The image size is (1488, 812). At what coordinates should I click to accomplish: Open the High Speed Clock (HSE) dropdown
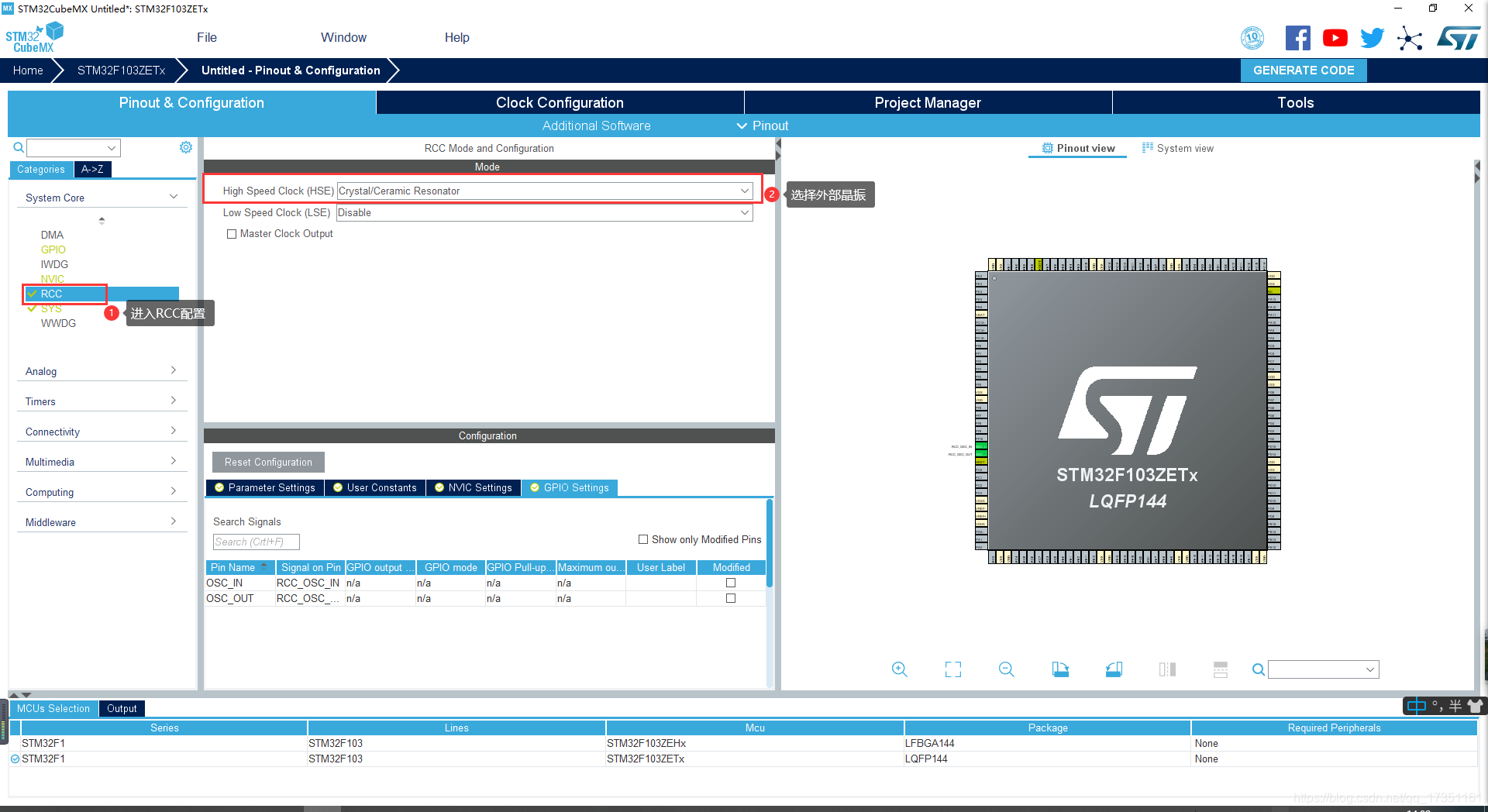coord(545,191)
